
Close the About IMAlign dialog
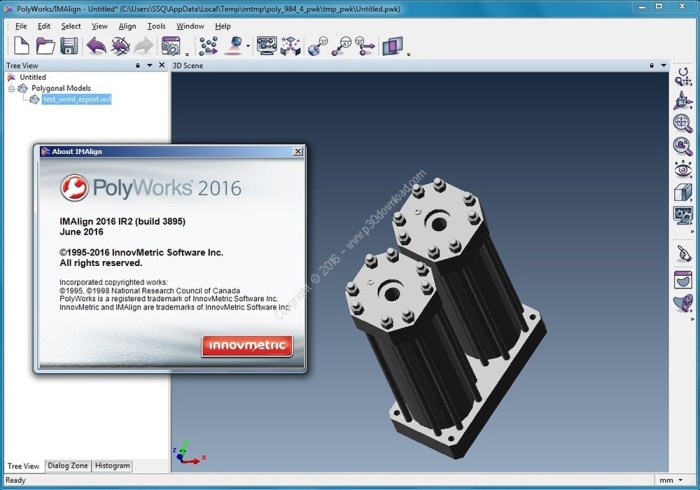point(298,152)
